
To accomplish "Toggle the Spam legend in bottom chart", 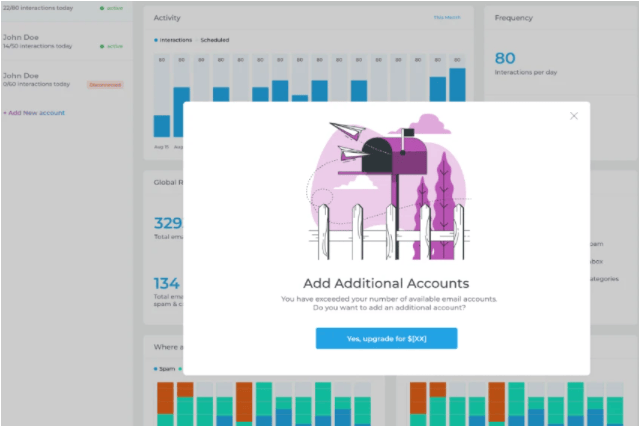I will [x=163, y=368].
